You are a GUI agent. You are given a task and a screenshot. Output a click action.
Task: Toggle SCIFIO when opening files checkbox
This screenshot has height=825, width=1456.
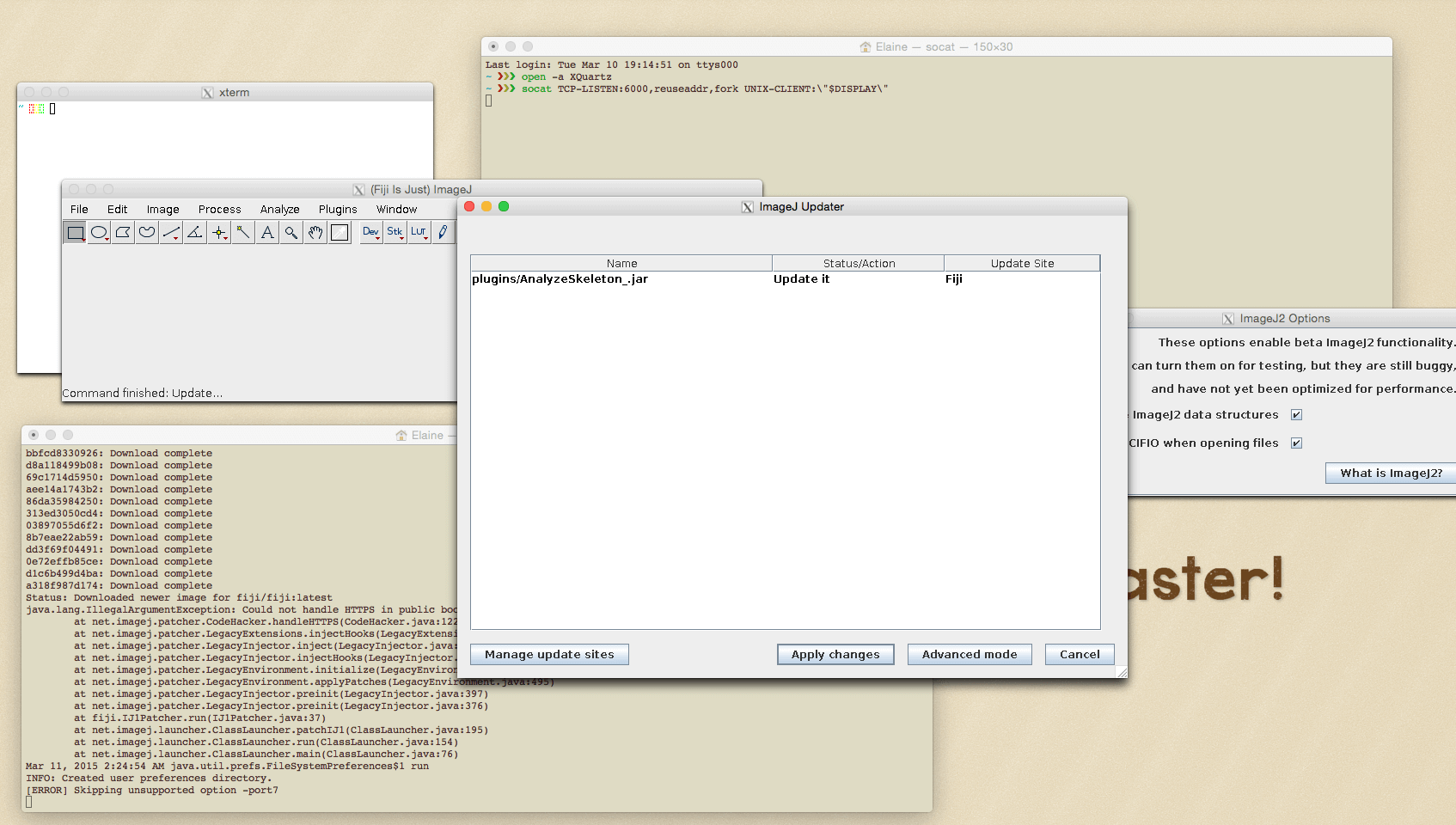pyautogui.click(x=1296, y=443)
